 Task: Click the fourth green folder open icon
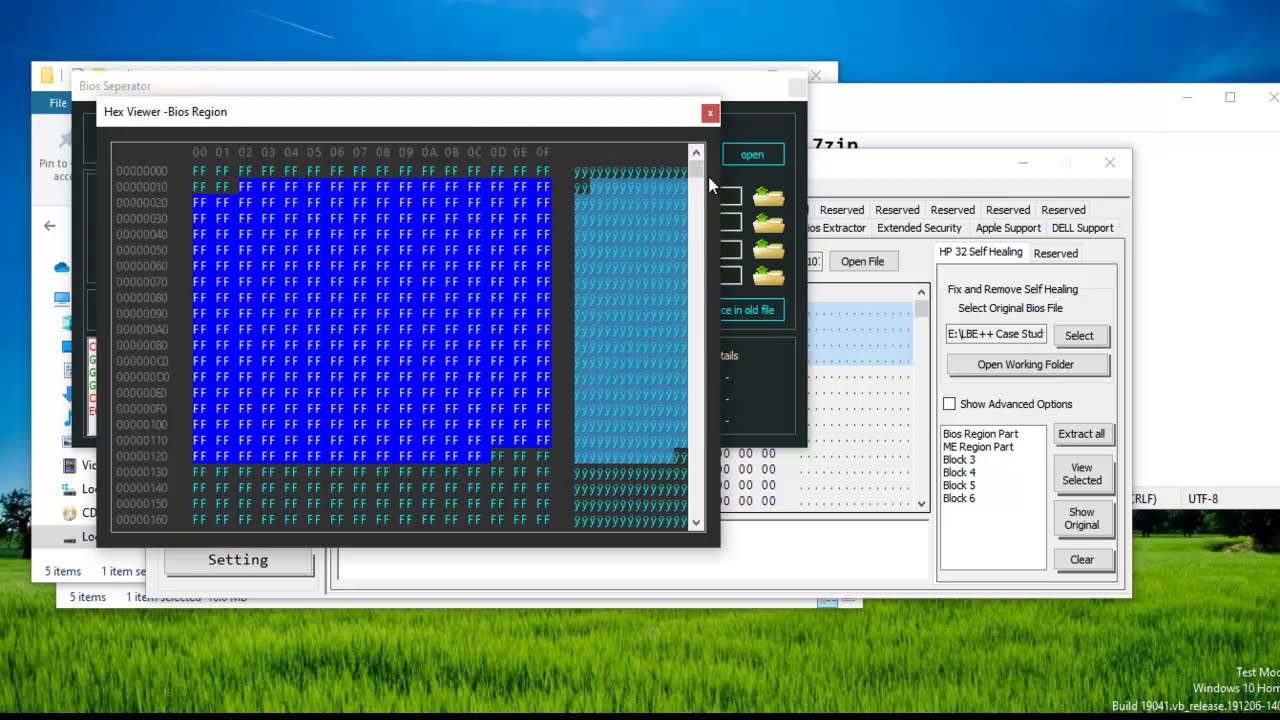[768, 275]
